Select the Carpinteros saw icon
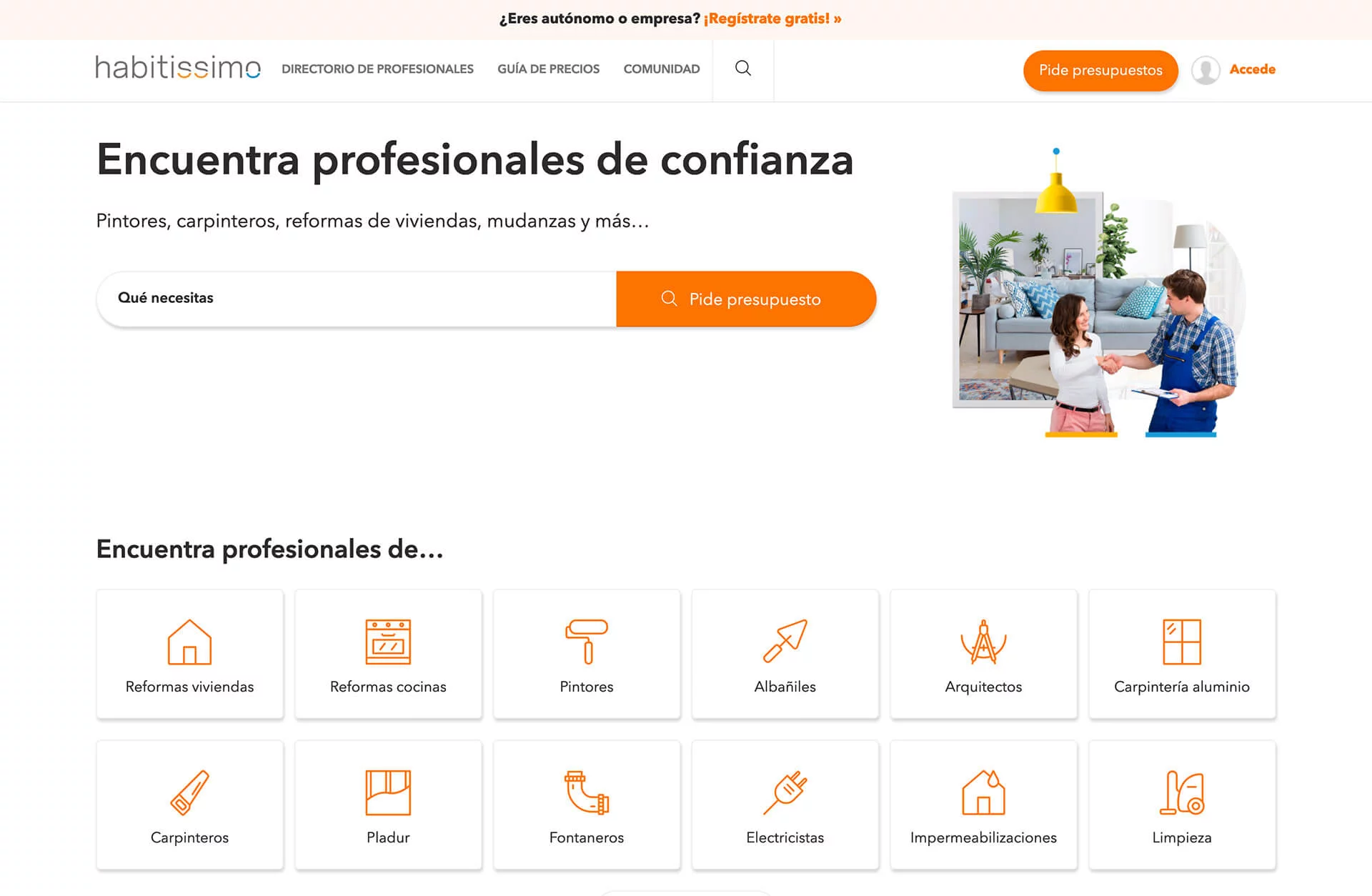Viewport: 1372px width, 896px height. pos(189,792)
